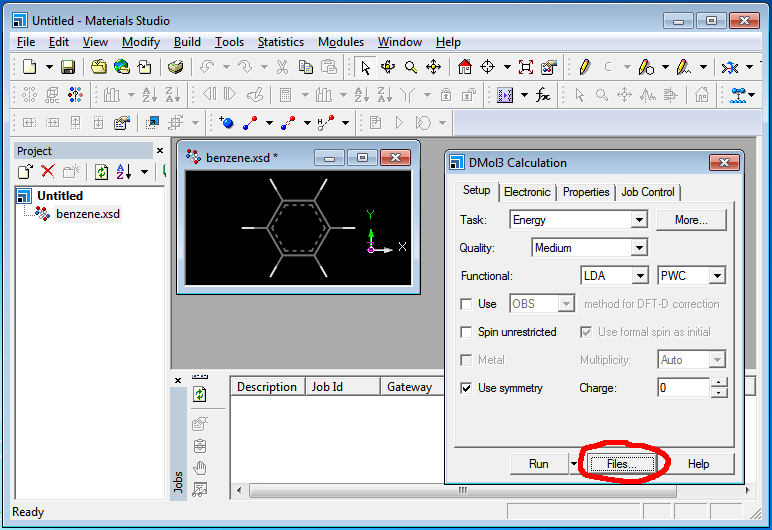Switch to the Job Control tab

(647, 192)
